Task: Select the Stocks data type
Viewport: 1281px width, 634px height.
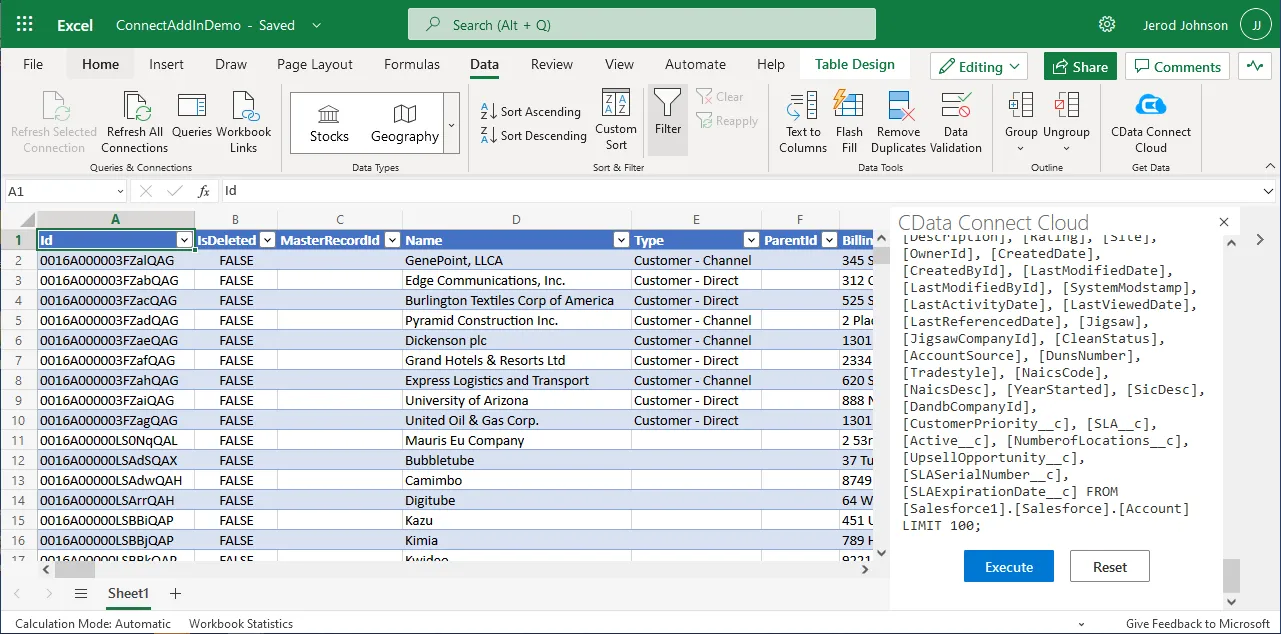Action: [x=329, y=122]
